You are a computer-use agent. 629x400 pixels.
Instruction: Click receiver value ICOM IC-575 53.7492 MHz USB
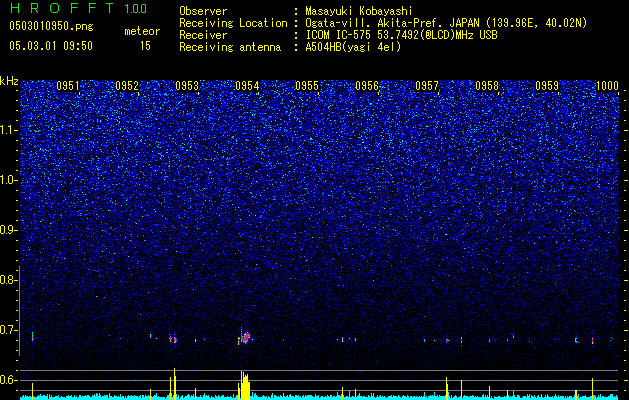401,35
